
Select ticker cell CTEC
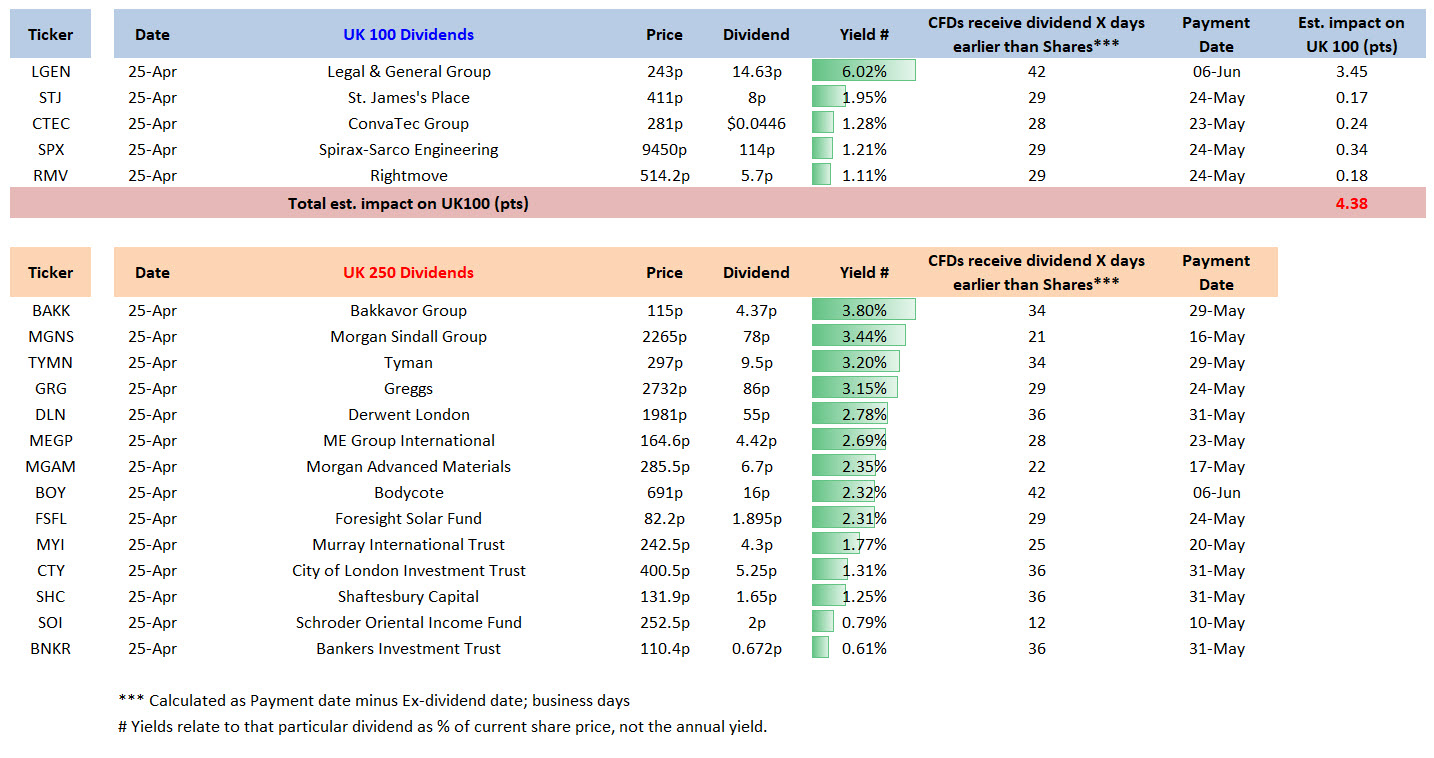[x=50, y=123]
